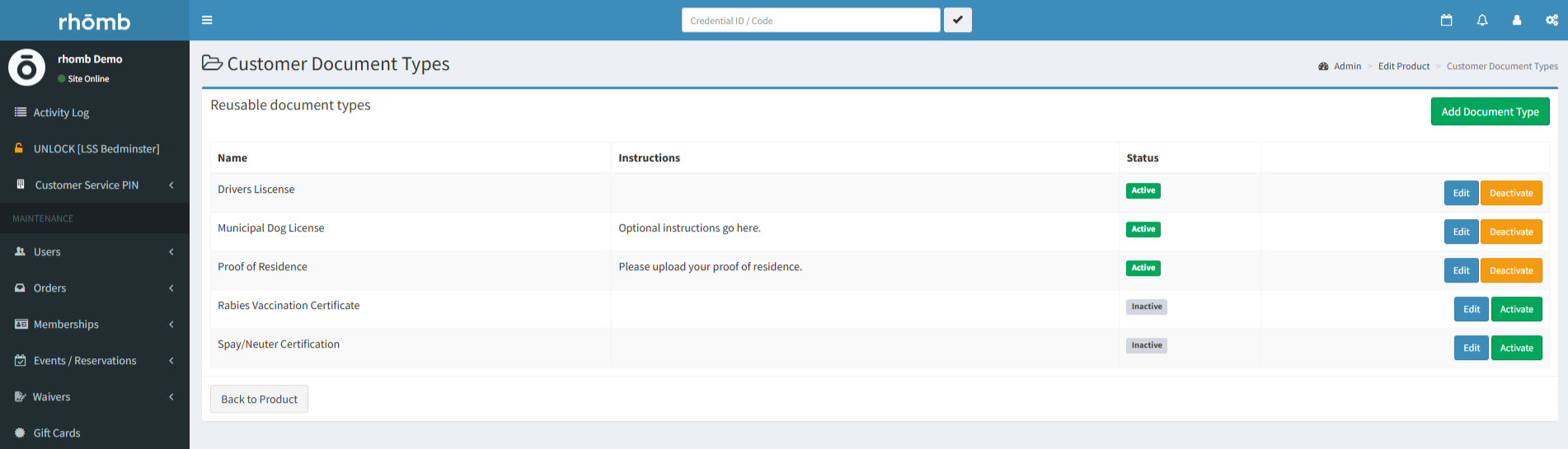Click the Back to Product button
This screenshot has width=1568, height=449.
[x=259, y=399]
